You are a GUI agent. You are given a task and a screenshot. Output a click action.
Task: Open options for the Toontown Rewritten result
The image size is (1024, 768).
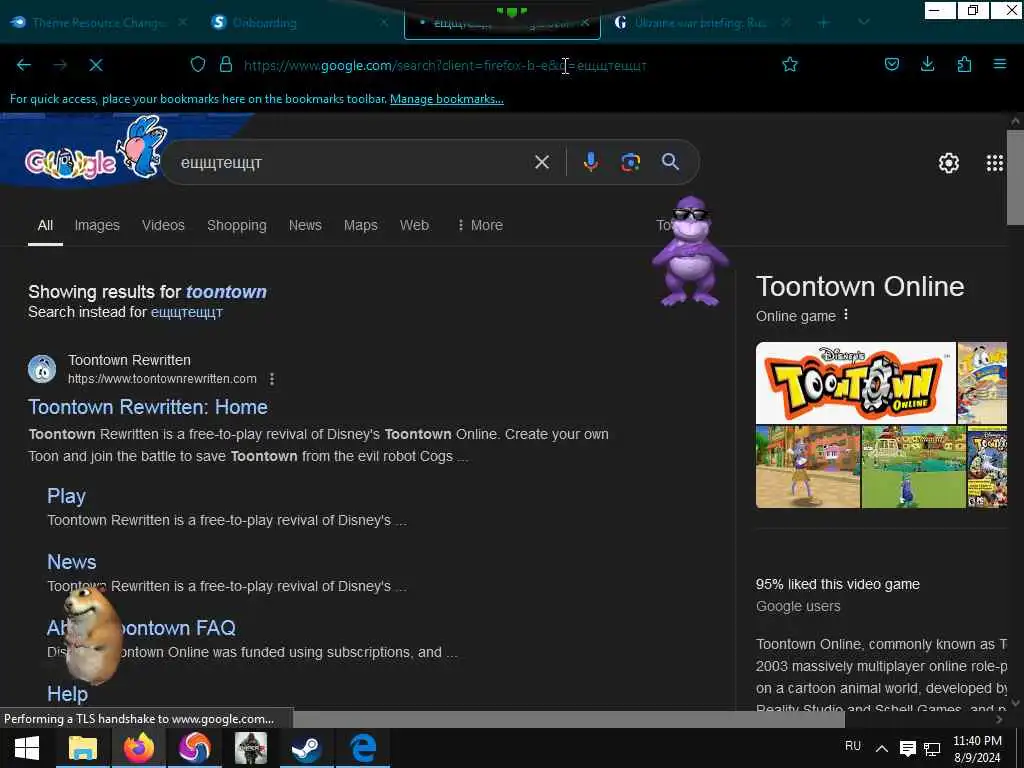pos(272,379)
